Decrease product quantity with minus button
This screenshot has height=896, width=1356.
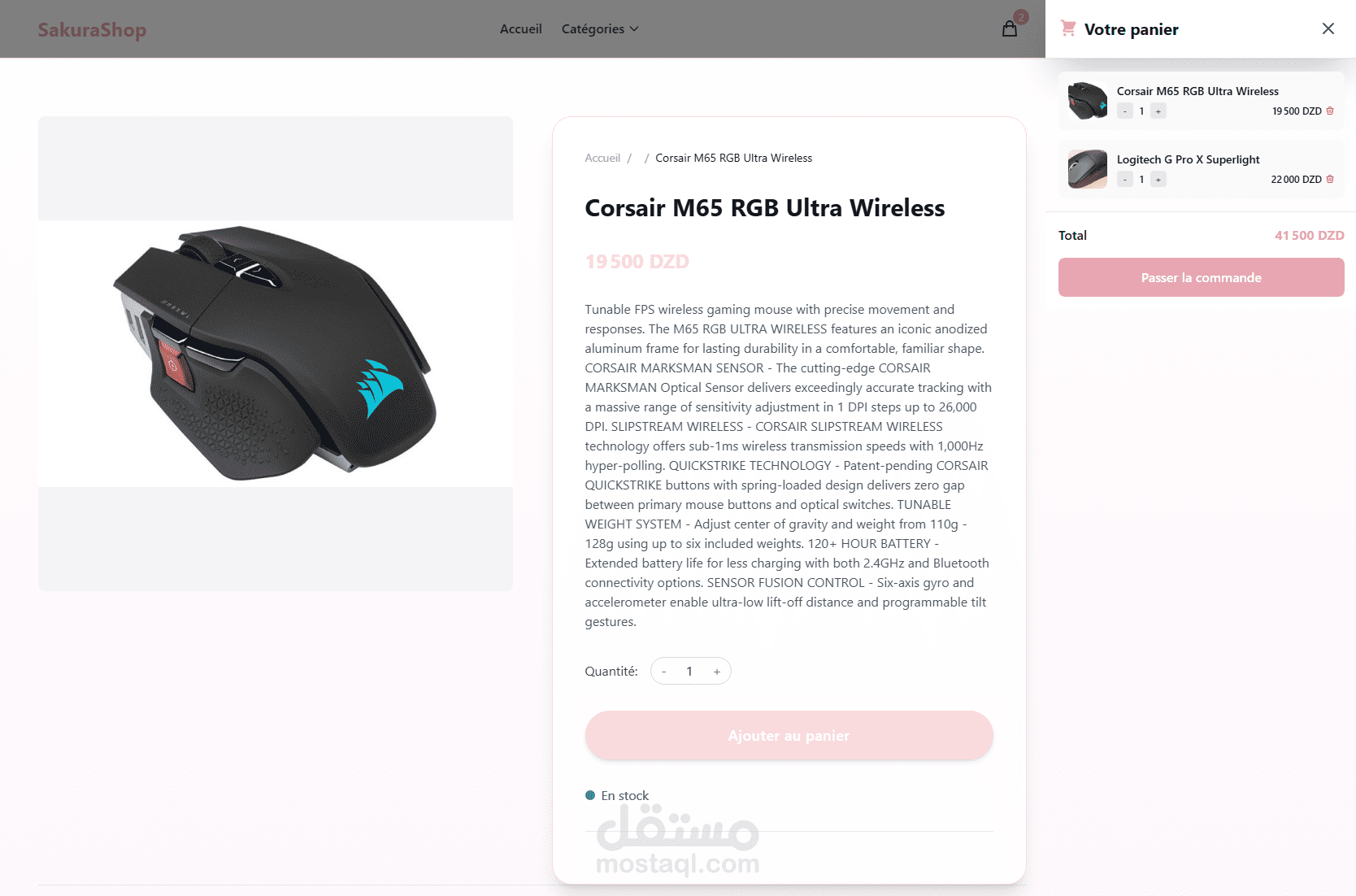pos(664,672)
